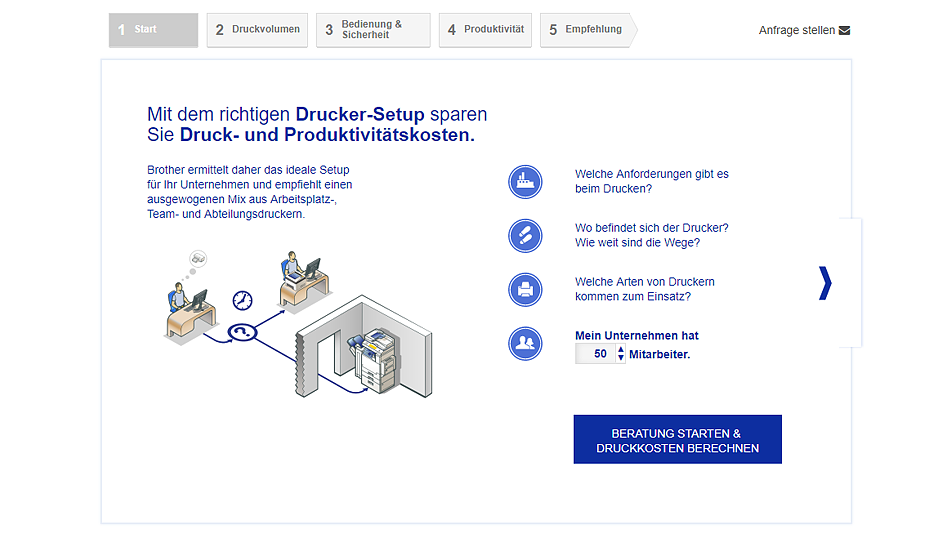Go to the Produktivität step tab
950x534 pixels.
click(x=485, y=30)
